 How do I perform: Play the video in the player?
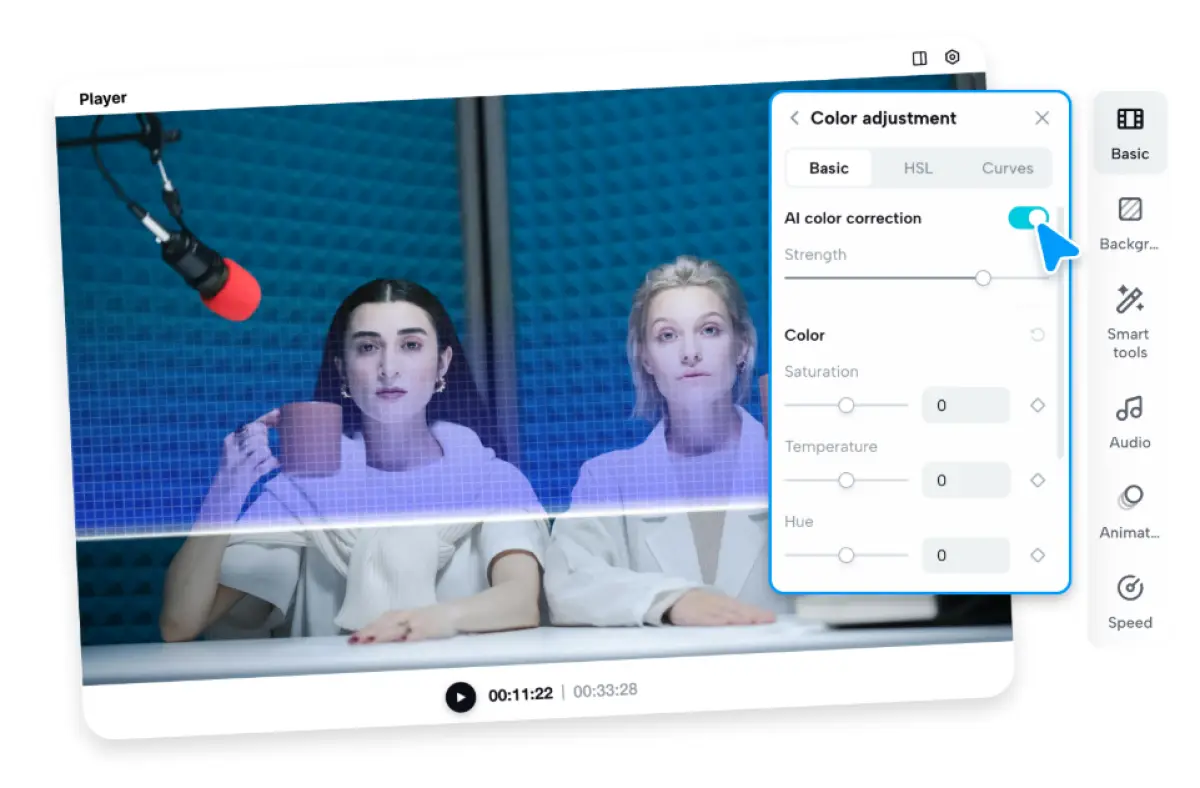460,696
